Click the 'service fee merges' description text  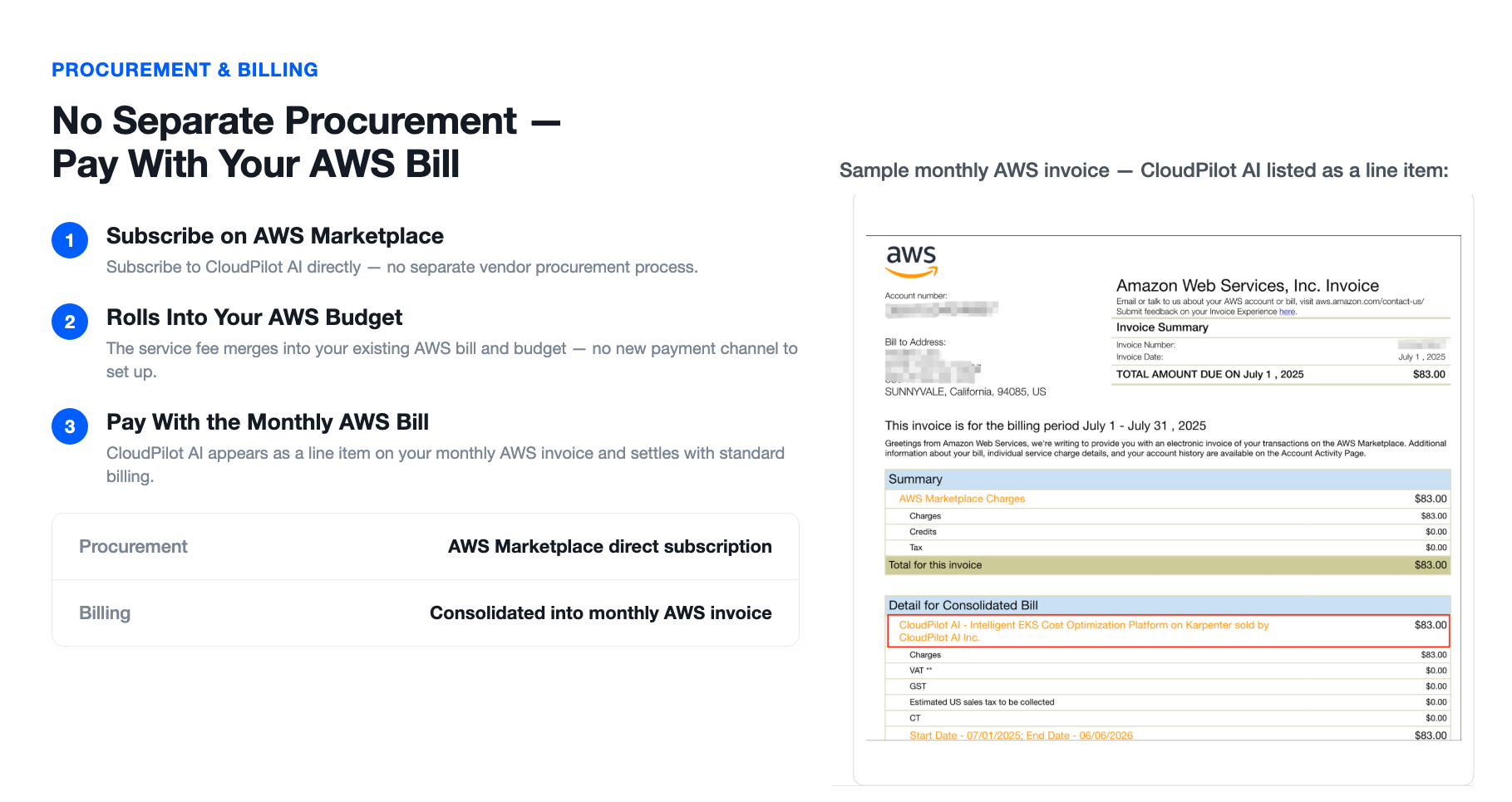[x=452, y=360]
